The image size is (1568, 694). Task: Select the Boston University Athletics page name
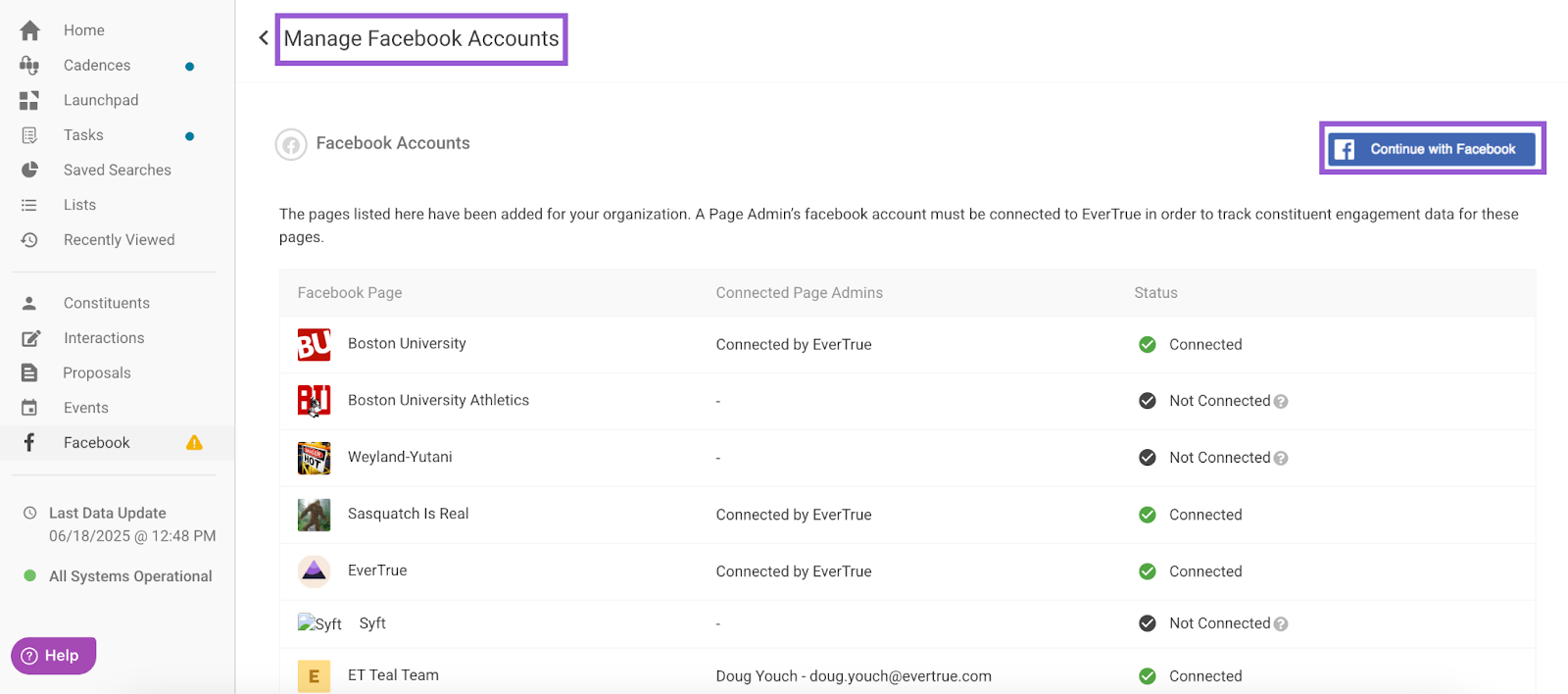point(438,401)
